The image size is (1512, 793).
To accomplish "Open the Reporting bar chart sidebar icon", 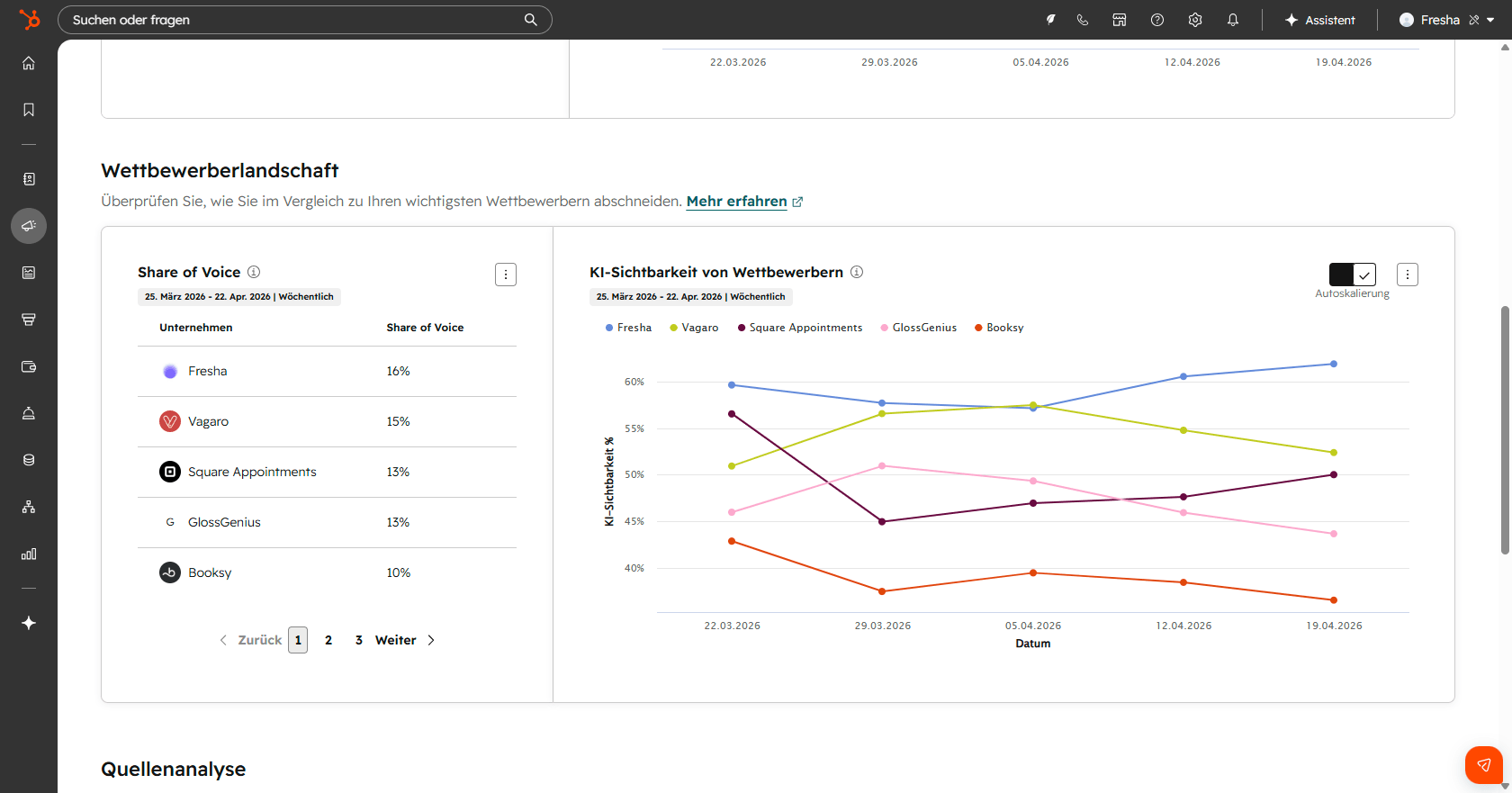I will [29, 554].
